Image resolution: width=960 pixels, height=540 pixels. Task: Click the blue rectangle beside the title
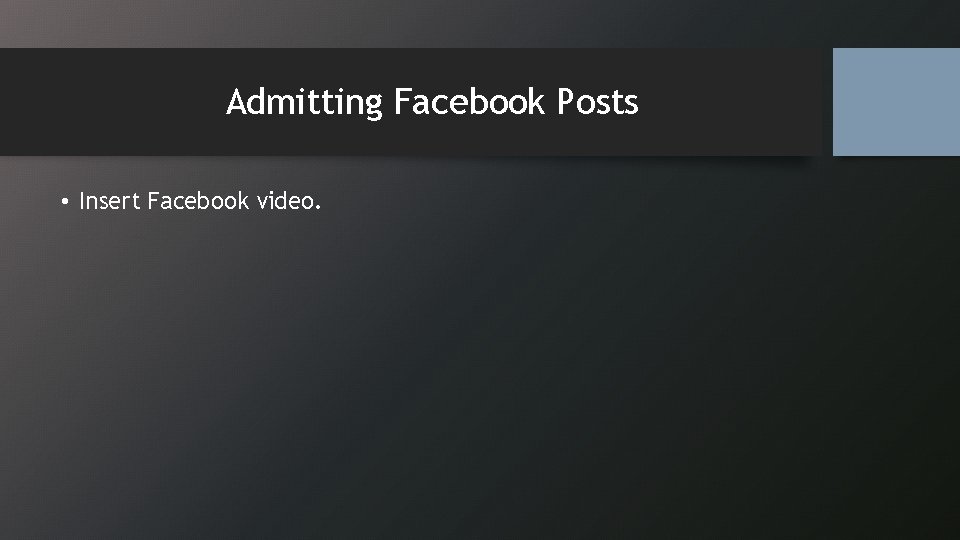pyautogui.click(x=896, y=102)
